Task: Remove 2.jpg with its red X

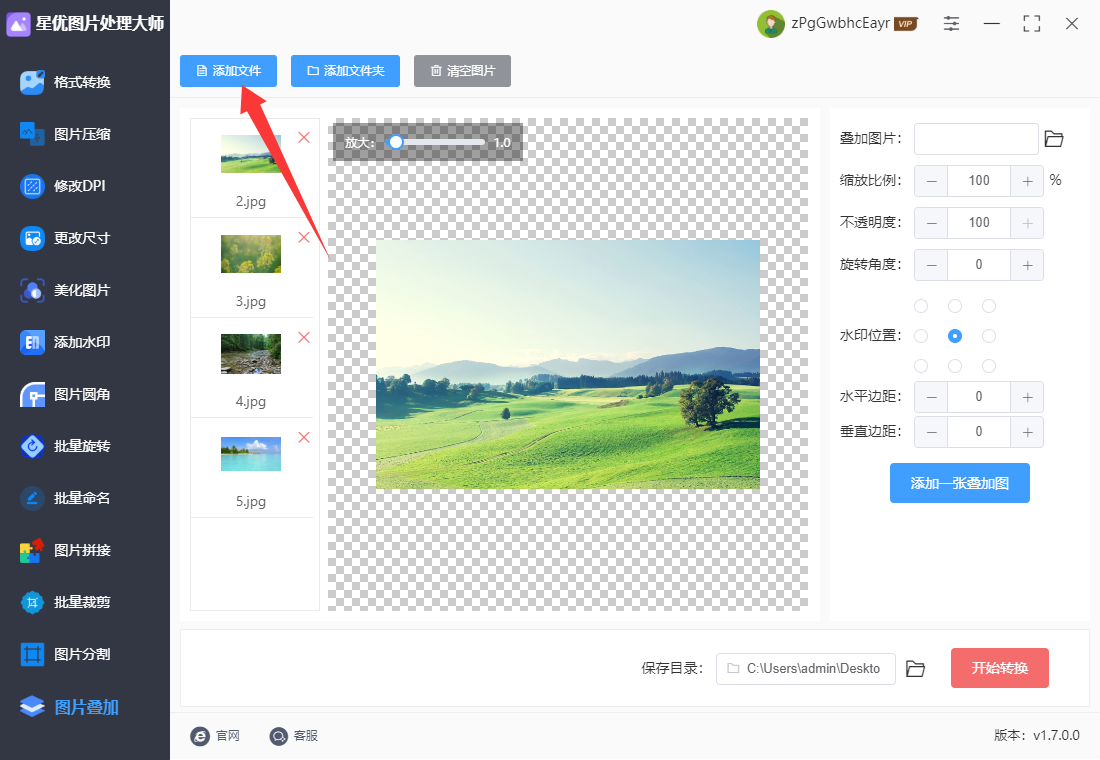Action: pyautogui.click(x=304, y=138)
